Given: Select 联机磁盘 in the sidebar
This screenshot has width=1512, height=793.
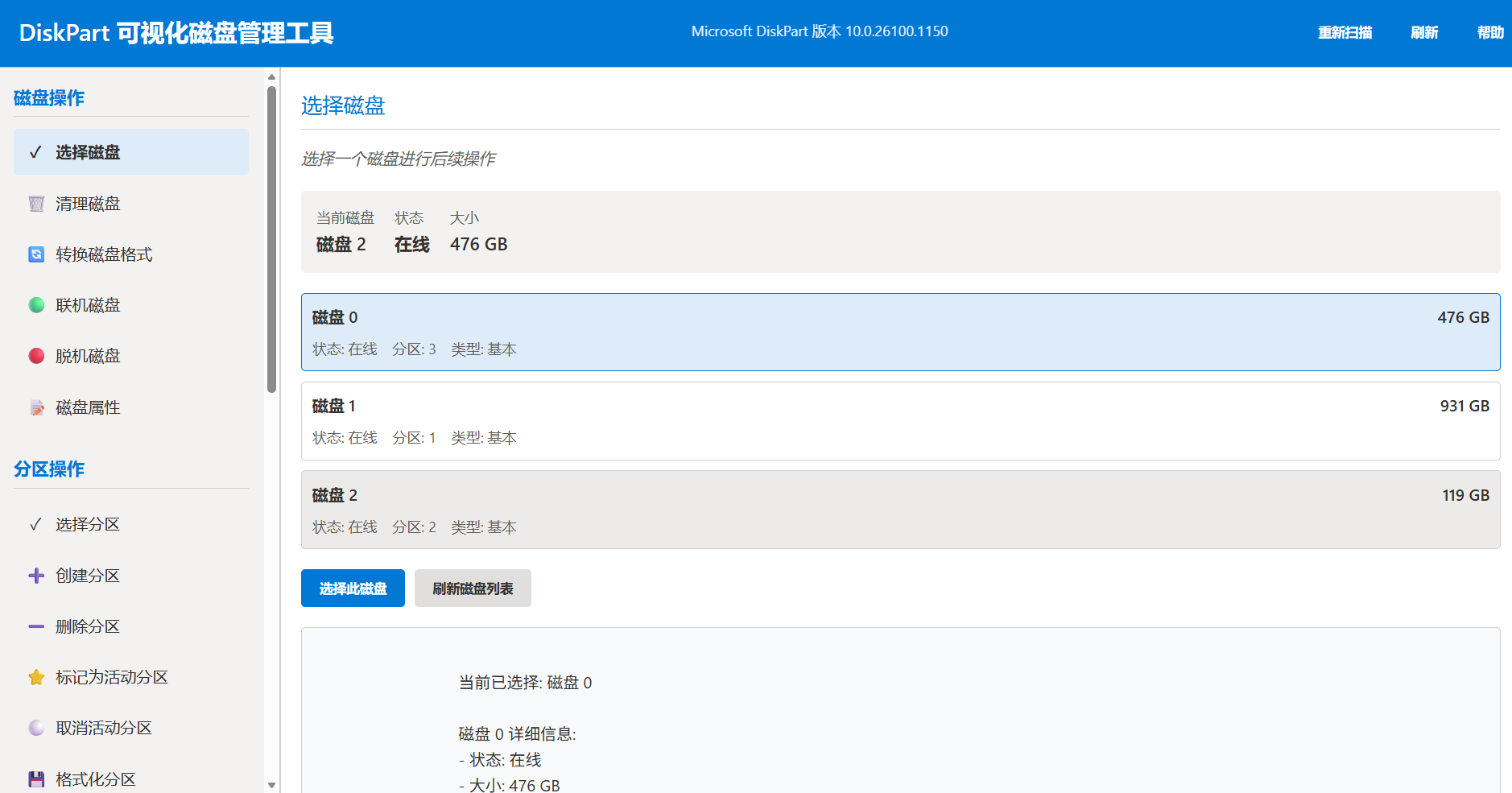Looking at the screenshot, I should click(x=131, y=305).
